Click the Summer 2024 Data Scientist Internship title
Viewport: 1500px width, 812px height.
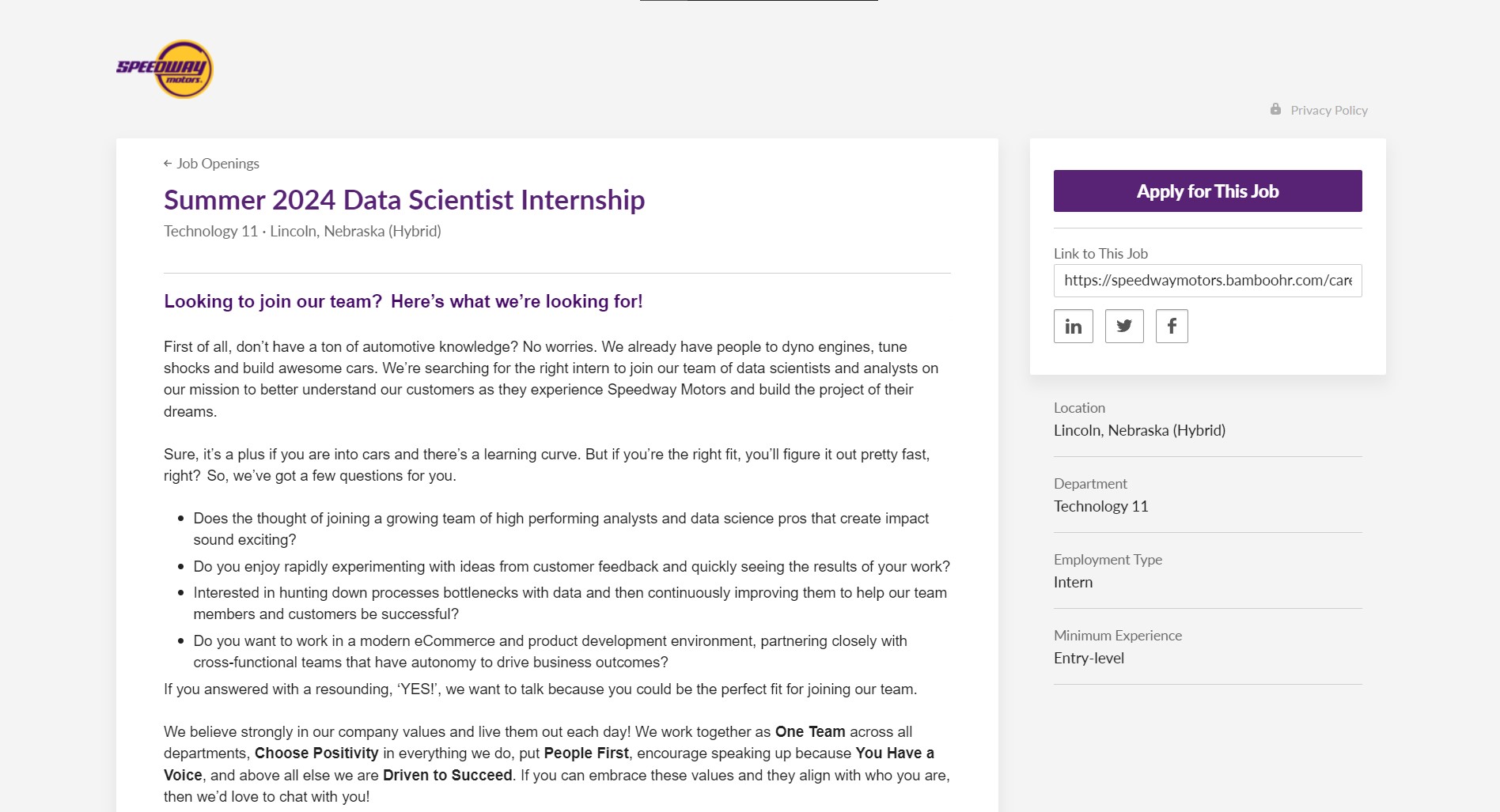[x=403, y=200]
